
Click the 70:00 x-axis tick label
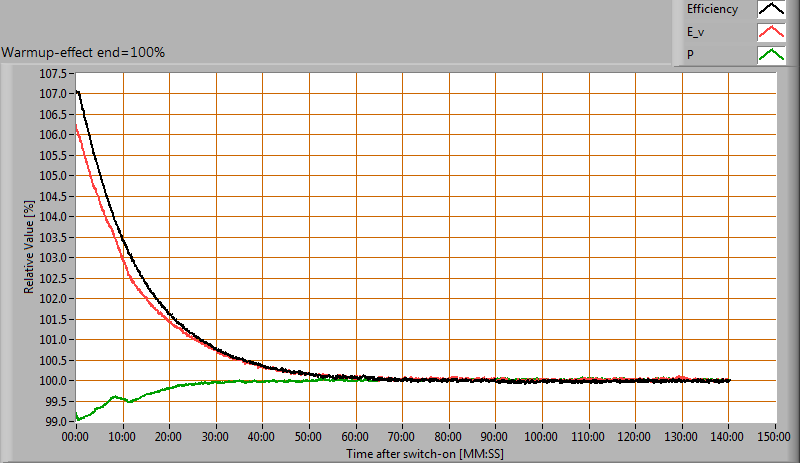402,437
